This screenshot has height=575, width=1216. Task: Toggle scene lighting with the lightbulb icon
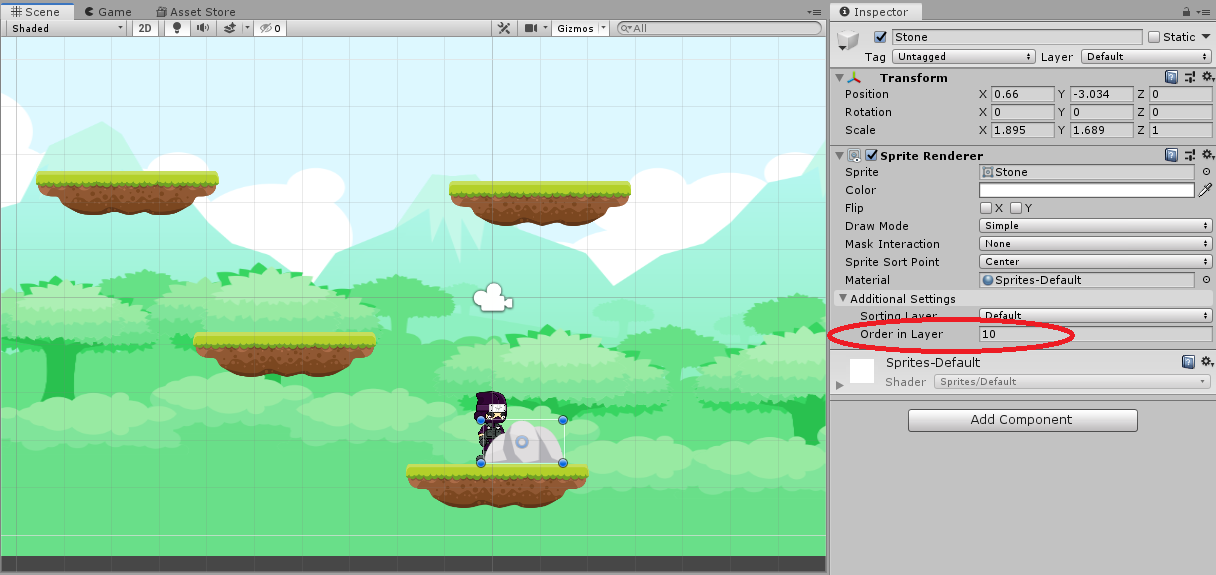click(177, 28)
